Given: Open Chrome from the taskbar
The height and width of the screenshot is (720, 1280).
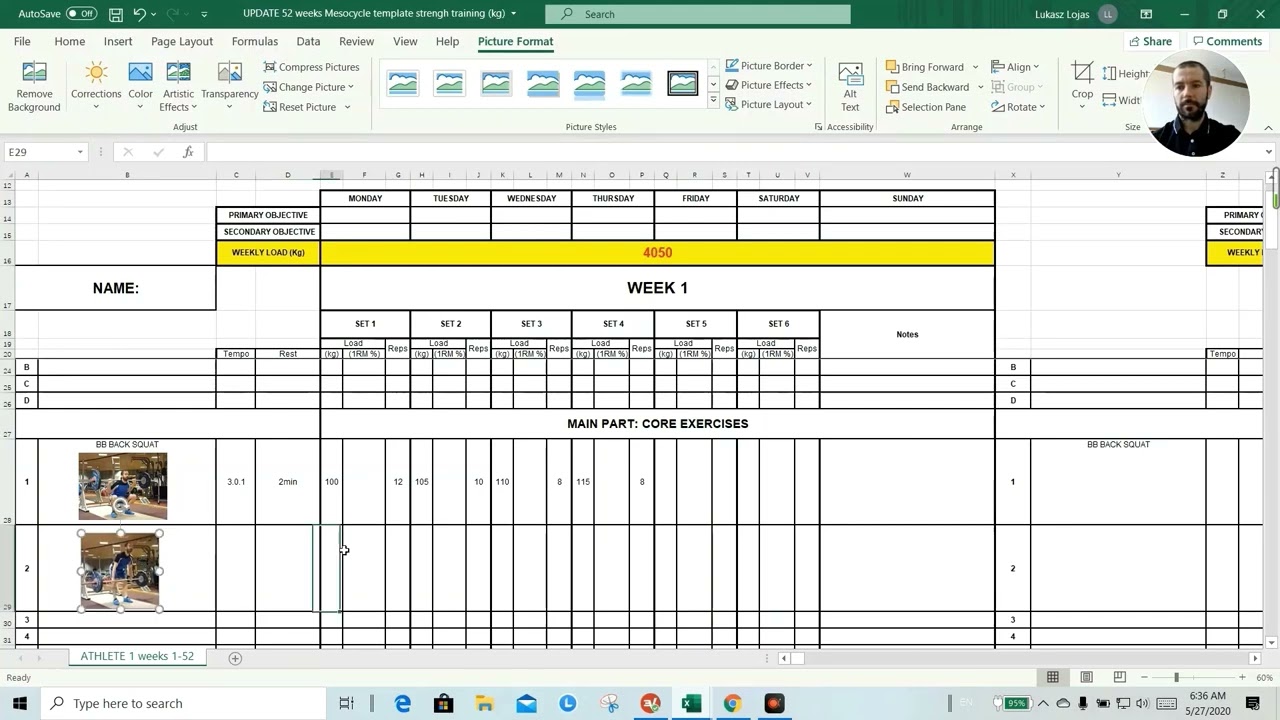Looking at the screenshot, I should [x=732, y=703].
